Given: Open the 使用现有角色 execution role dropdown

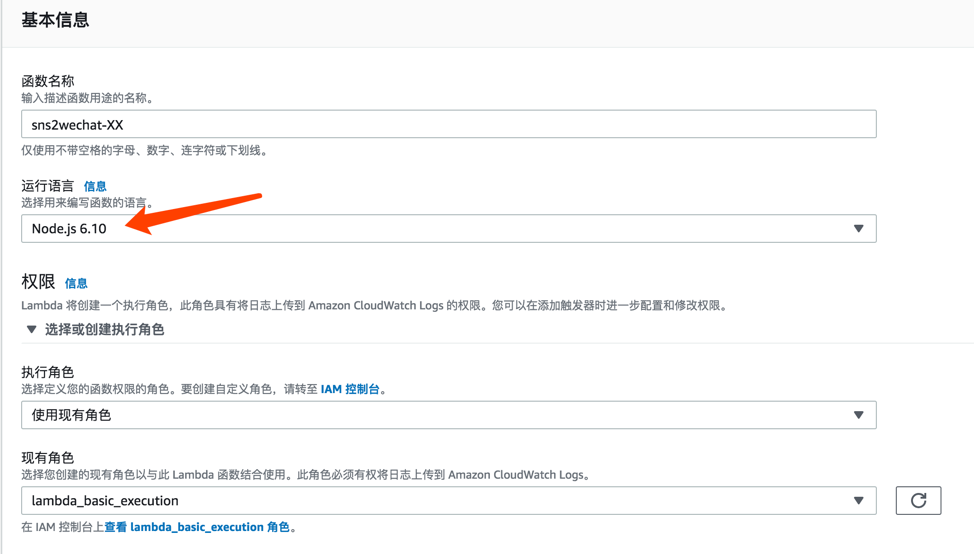Looking at the screenshot, I should [x=448, y=415].
